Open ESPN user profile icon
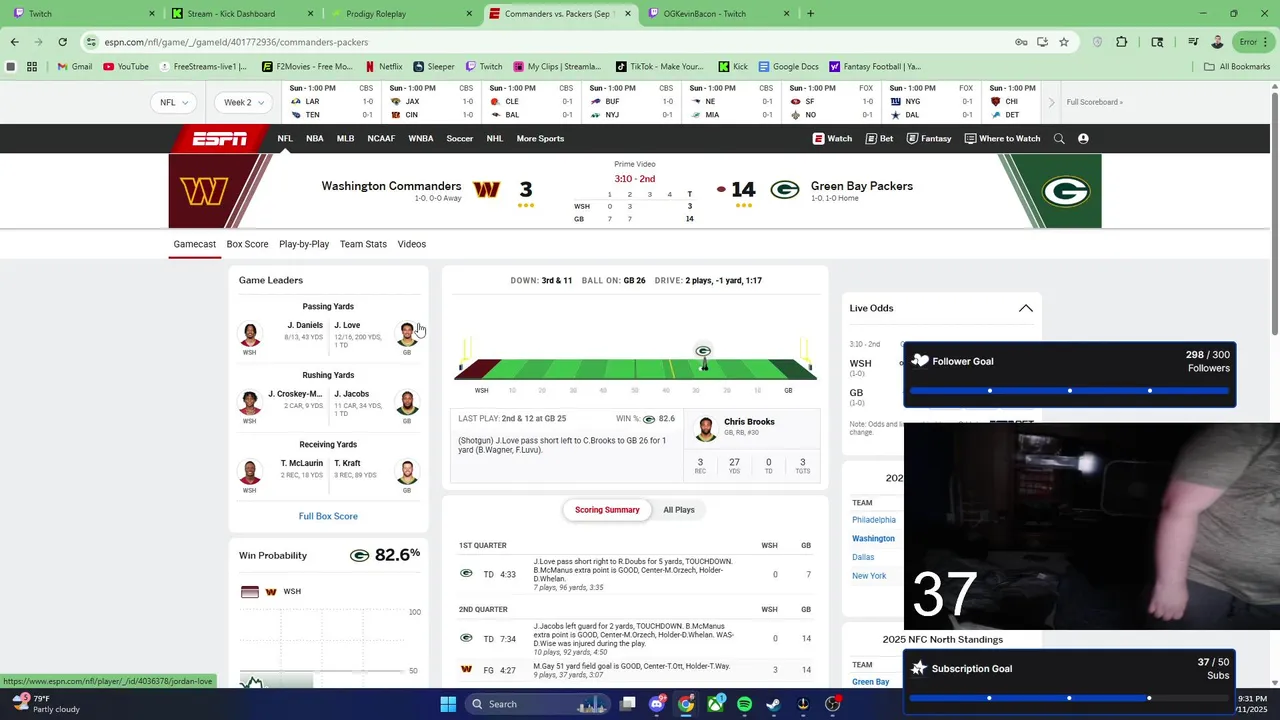This screenshot has width=1280, height=720. pos(1083,139)
